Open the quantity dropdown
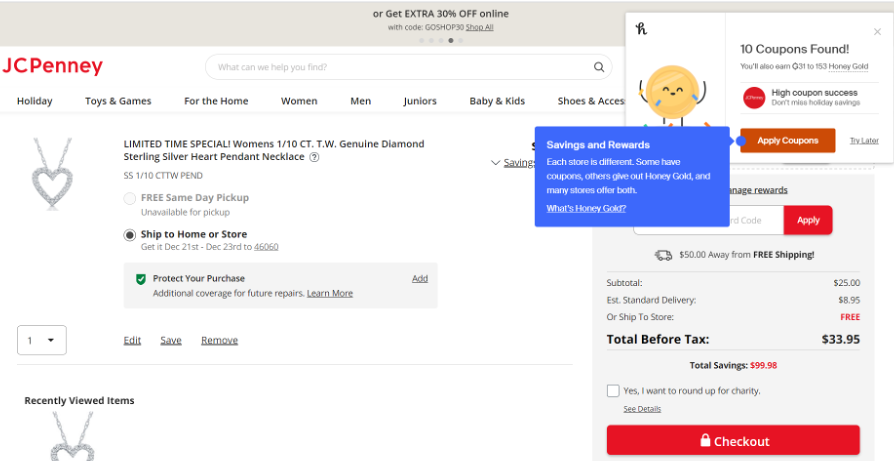This screenshot has width=894, height=462. [x=42, y=340]
